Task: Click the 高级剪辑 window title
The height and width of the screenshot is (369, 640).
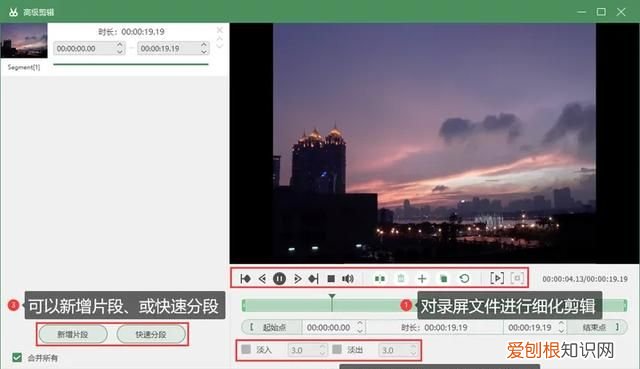Action: [x=38, y=12]
